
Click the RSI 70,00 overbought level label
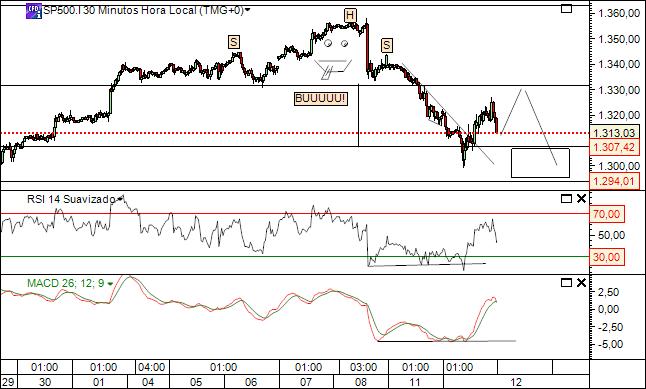point(607,214)
